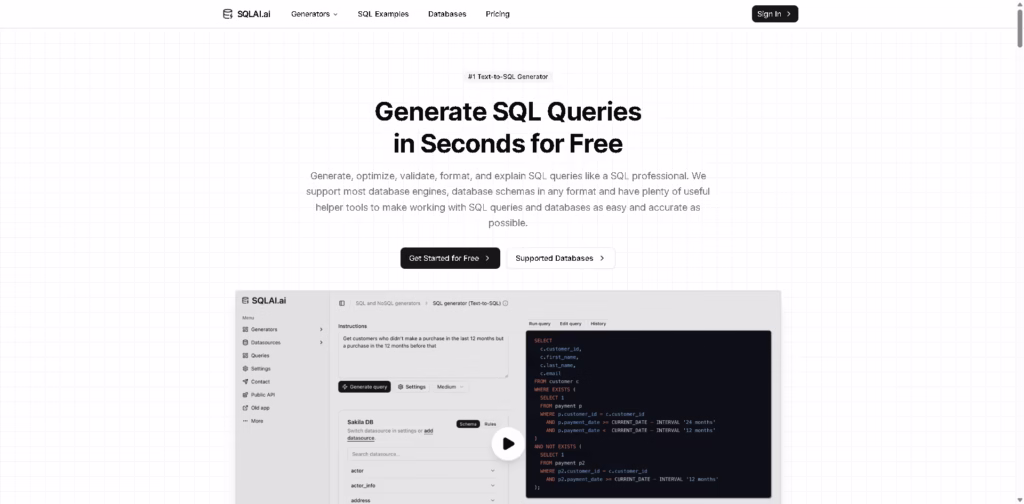Open the Medium dropdown next to Settings
Screen dimensions: 1024x504
[x=449, y=386]
